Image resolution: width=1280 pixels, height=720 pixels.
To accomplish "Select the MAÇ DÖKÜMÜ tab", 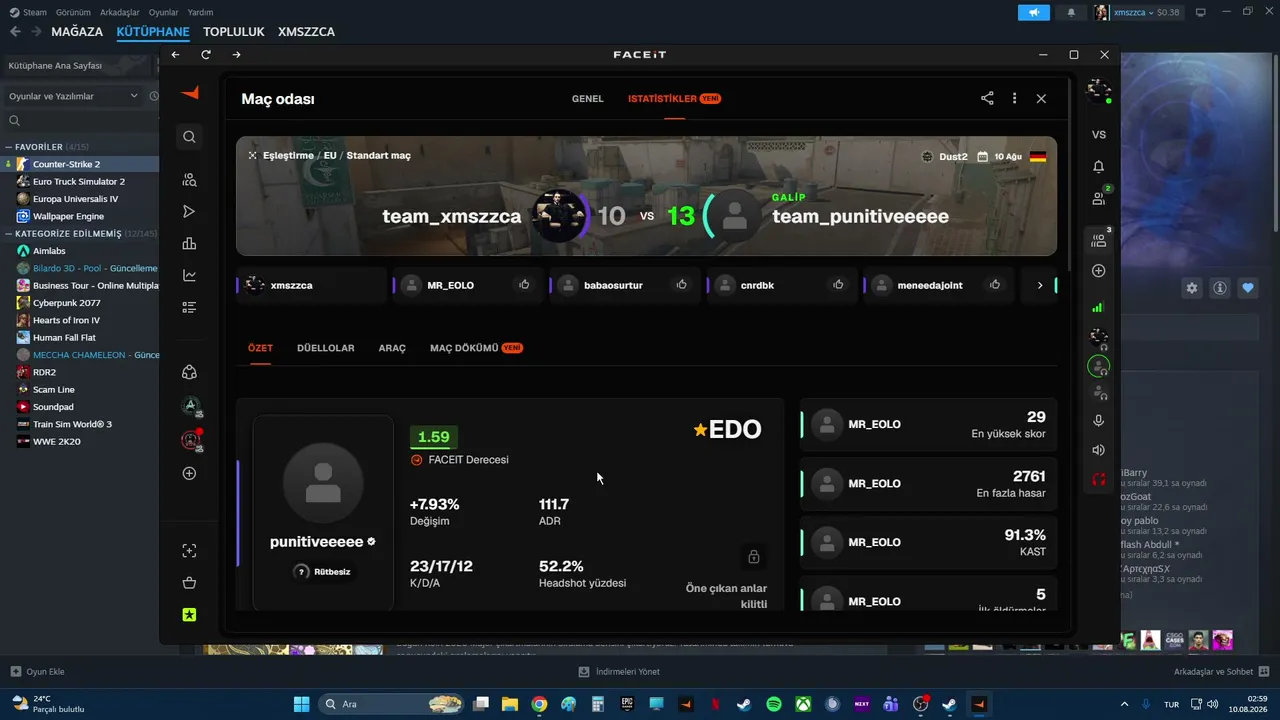I will point(476,348).
